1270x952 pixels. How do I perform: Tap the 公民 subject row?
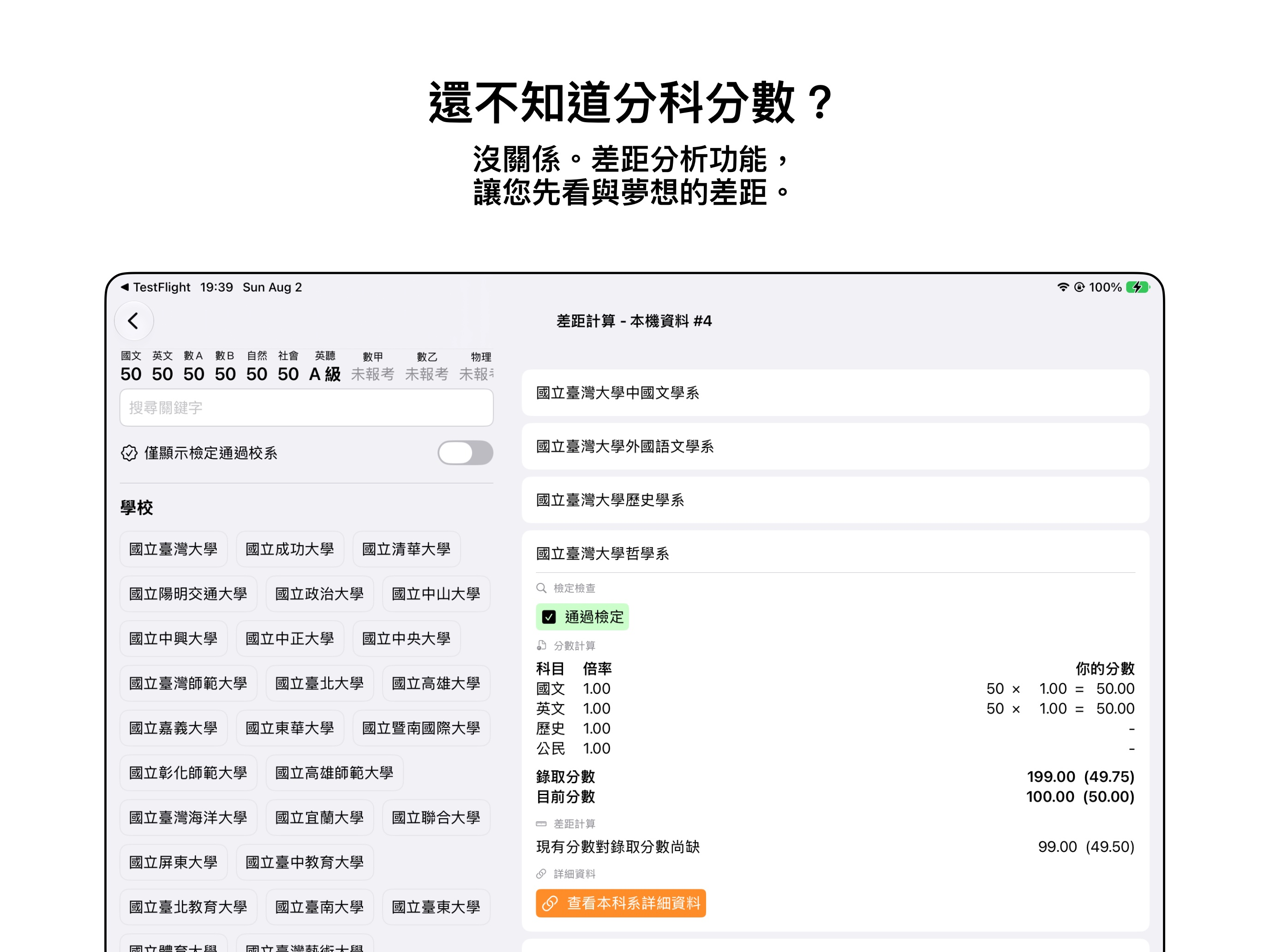[835, 748]
